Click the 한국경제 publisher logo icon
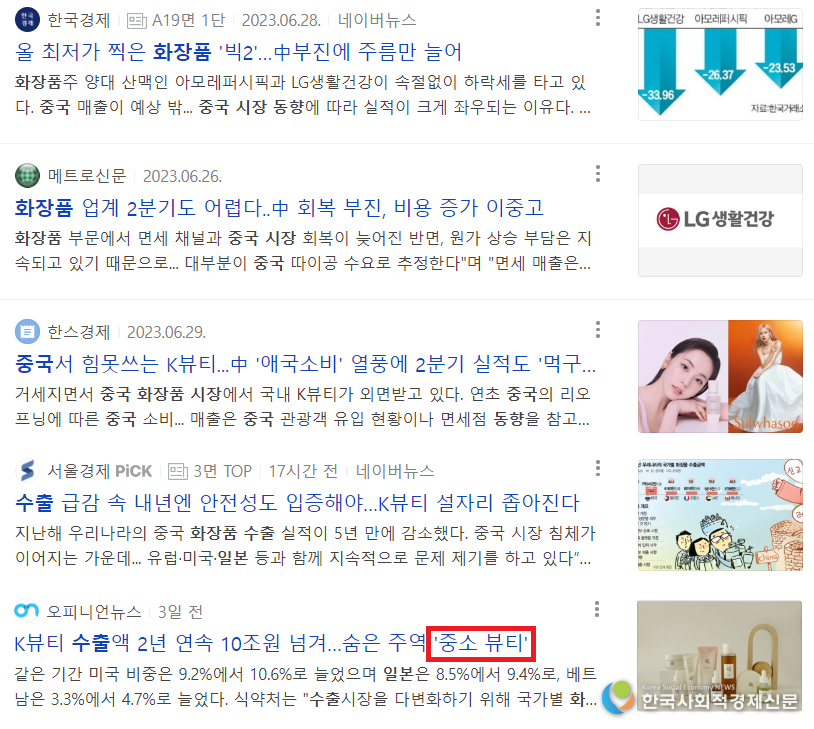Image resolution: width=814 pixels, height=729 pixels. [x=28, y=20]
